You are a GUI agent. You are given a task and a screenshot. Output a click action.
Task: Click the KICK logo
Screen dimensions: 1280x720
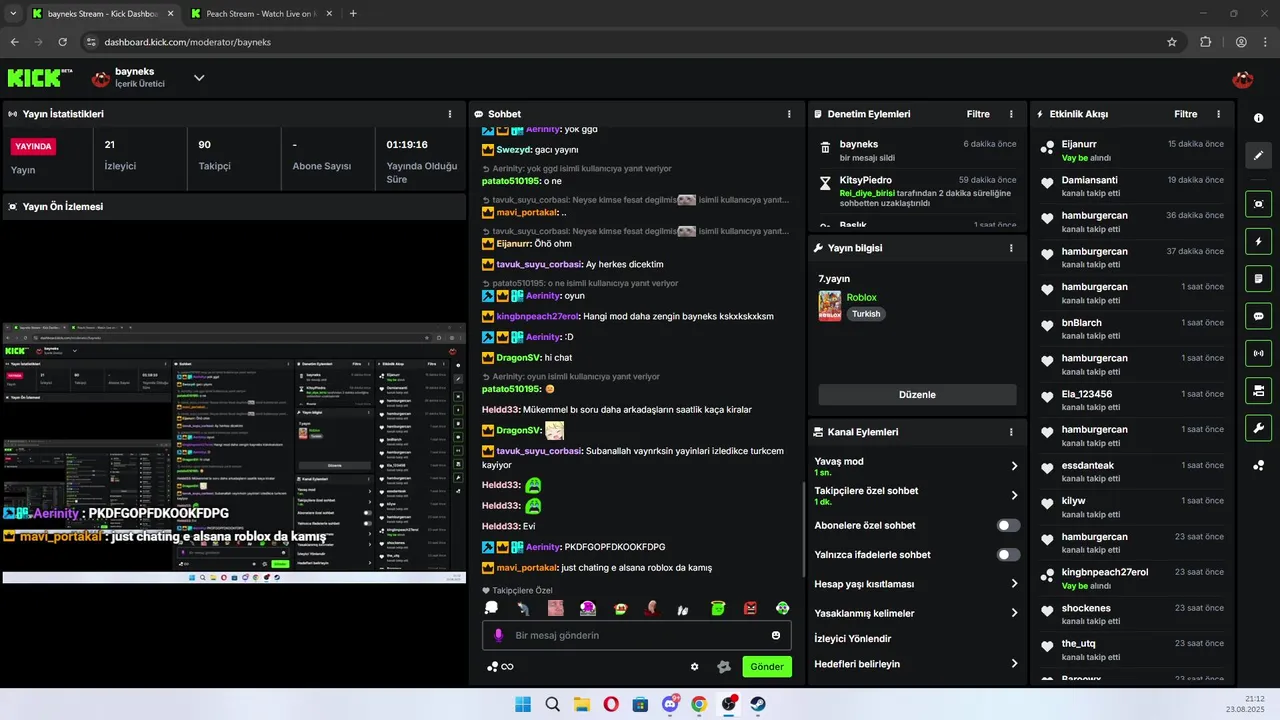40,78
